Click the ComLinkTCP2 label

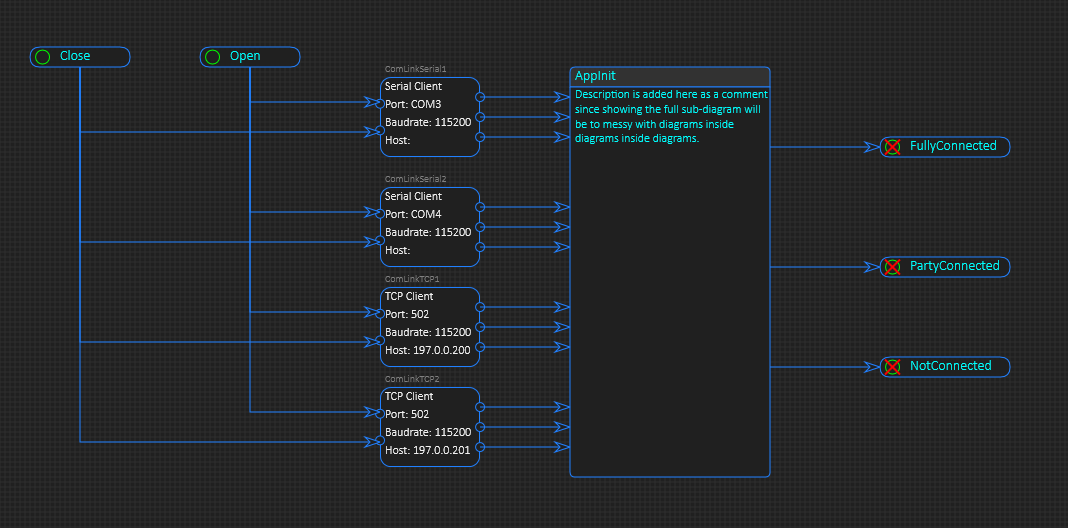(413, 379)
